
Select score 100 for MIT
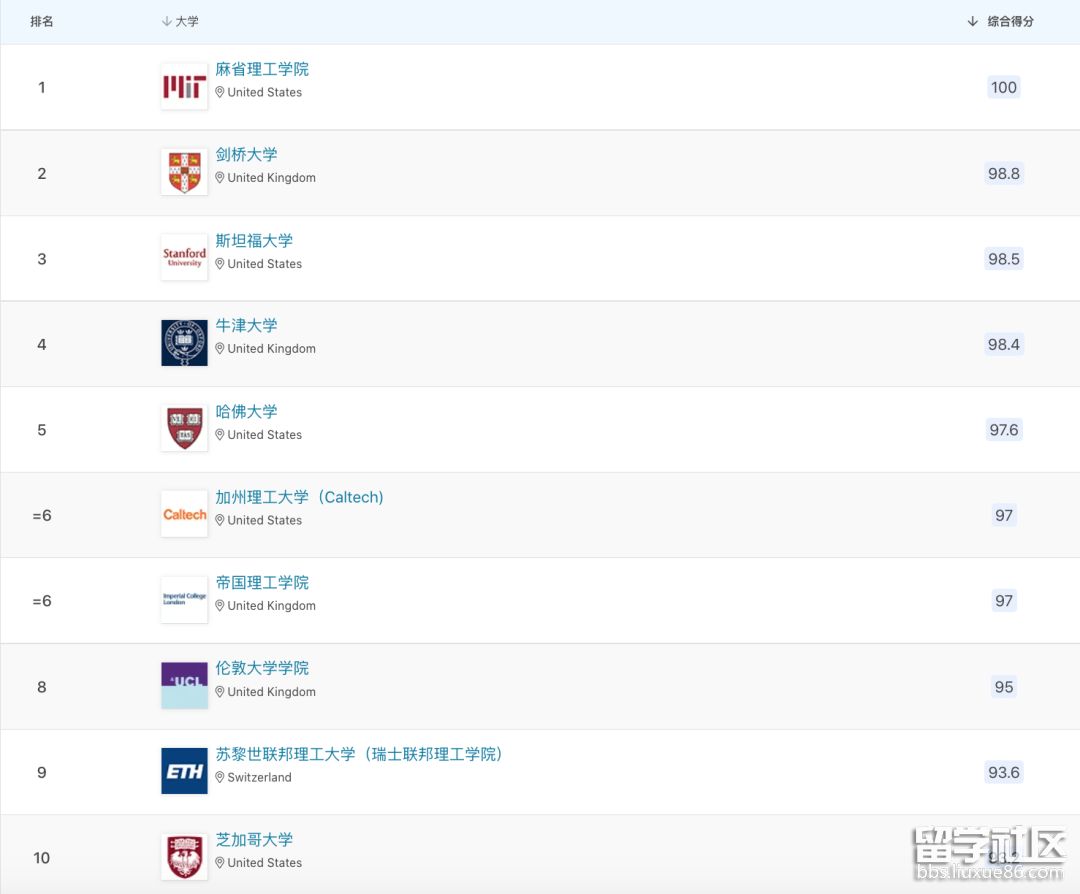click(x=1004, y=87)
